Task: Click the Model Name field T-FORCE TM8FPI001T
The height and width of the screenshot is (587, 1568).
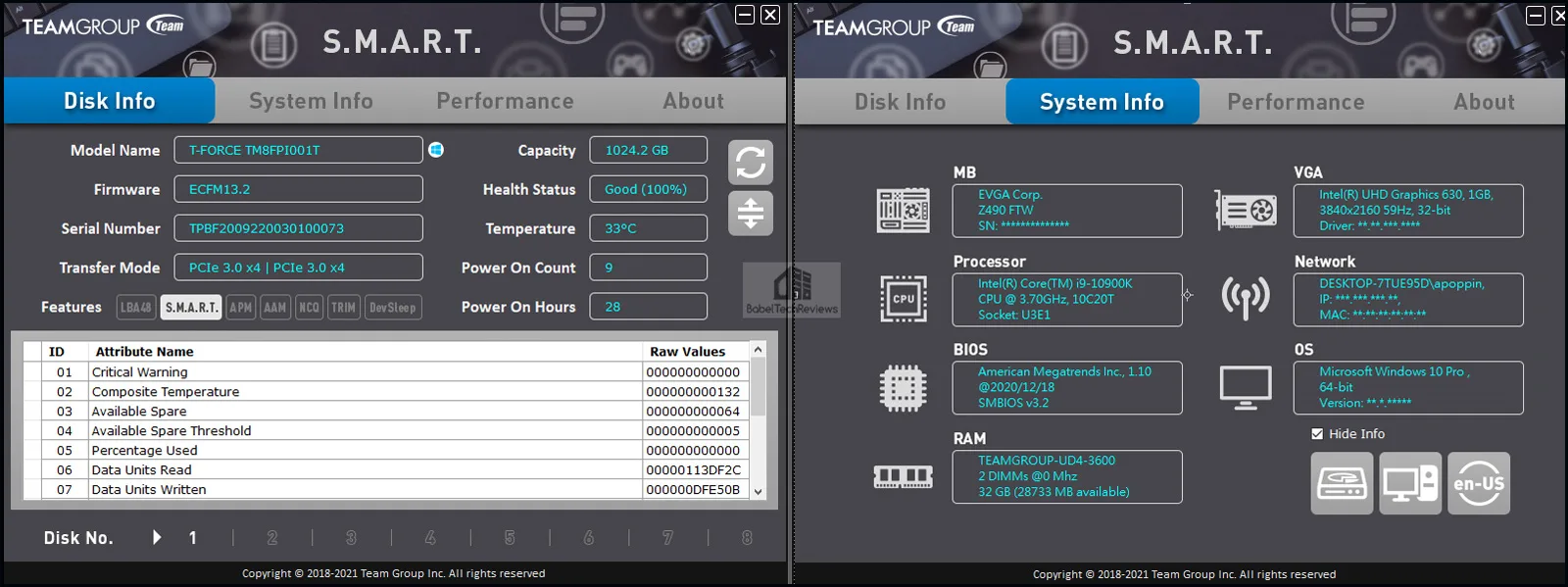Action: [299, 150]
